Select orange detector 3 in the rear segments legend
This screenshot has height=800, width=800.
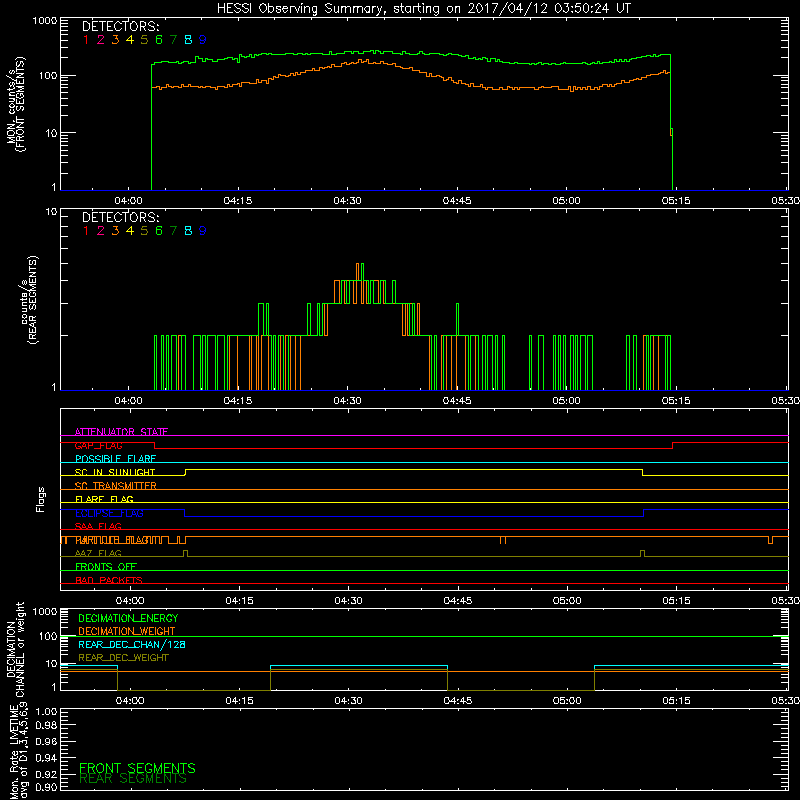click(115, 231)
